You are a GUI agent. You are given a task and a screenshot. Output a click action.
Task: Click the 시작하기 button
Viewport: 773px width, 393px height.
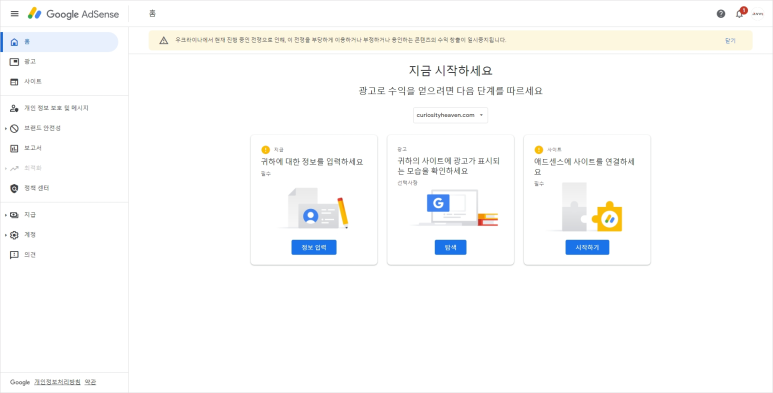coord(587,248)
